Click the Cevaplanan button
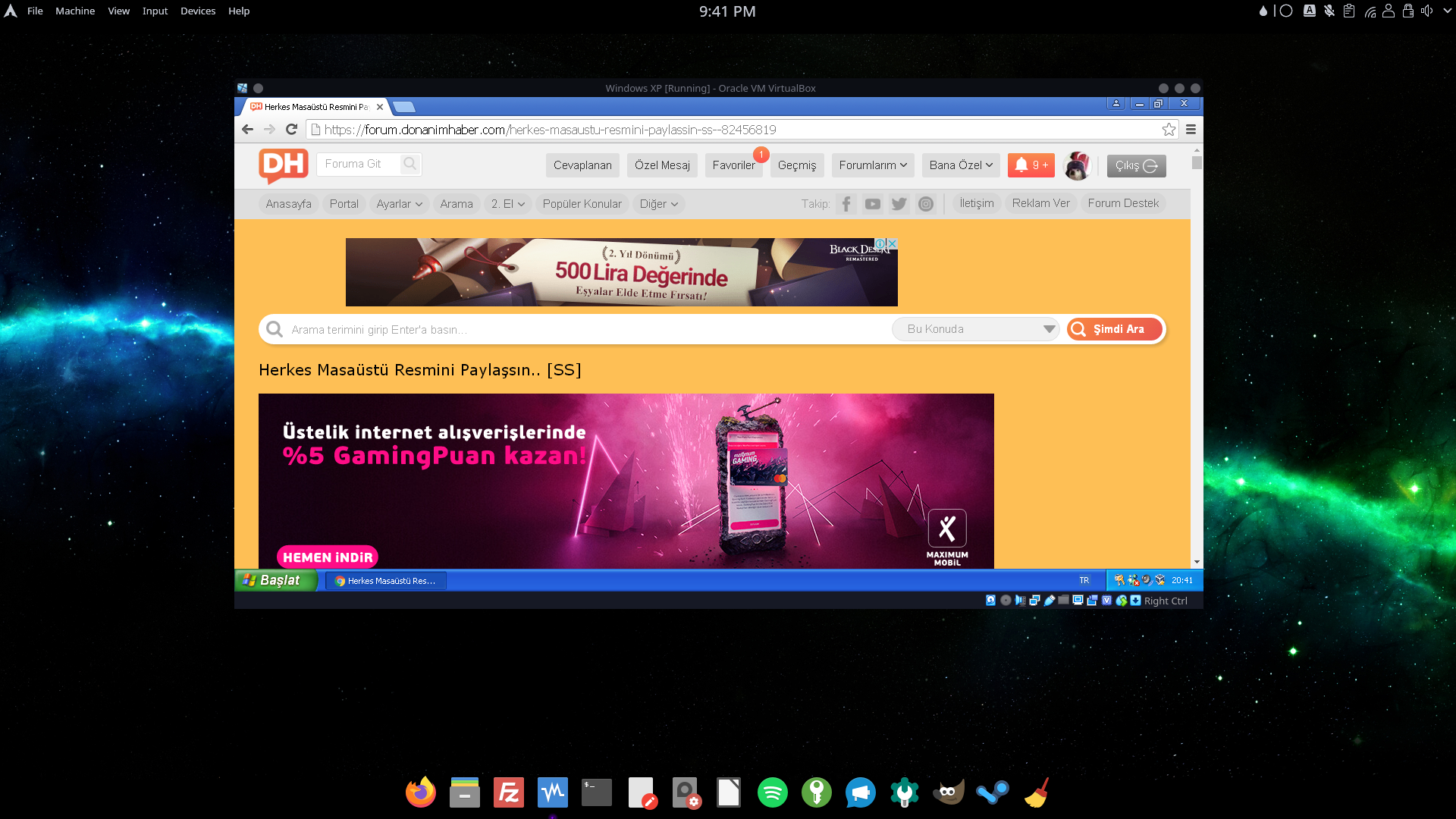 582,165
